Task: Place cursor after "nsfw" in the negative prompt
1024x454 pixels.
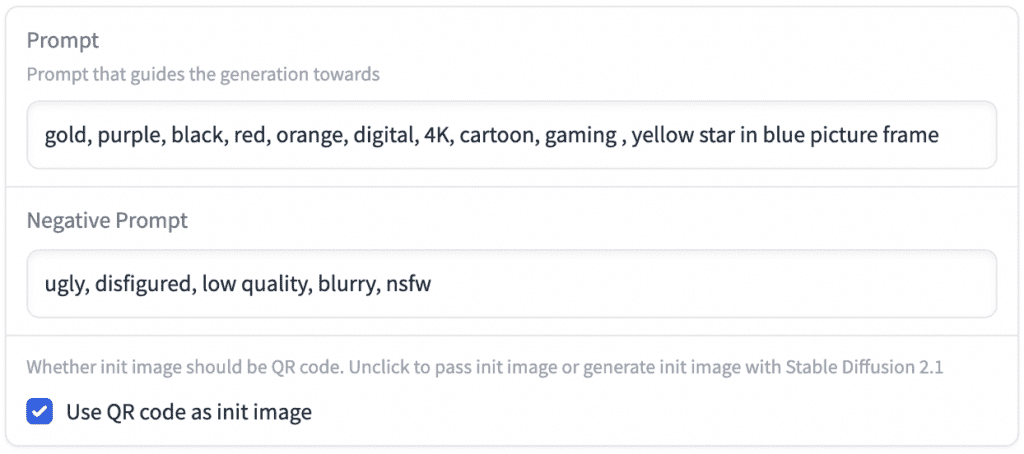Action: click(432, 284)
